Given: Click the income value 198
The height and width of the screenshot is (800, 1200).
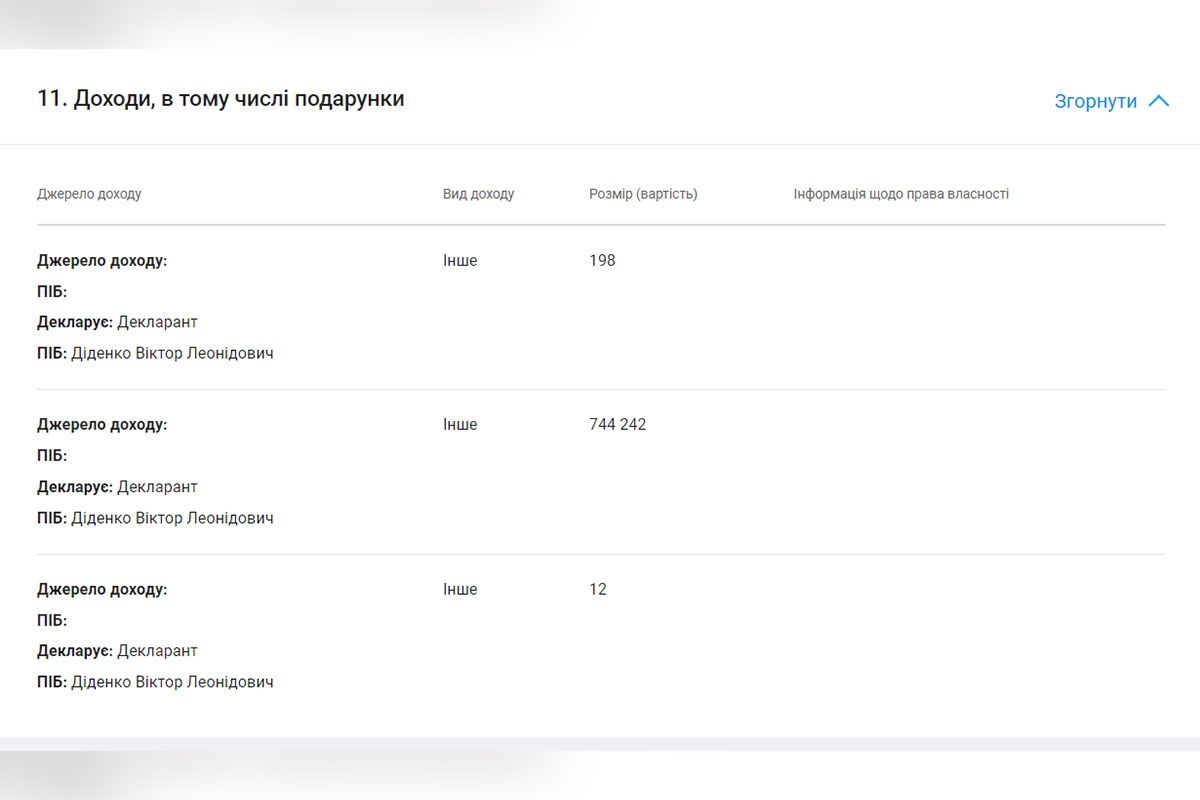Looking at the screenshot, I should (602, 261).
